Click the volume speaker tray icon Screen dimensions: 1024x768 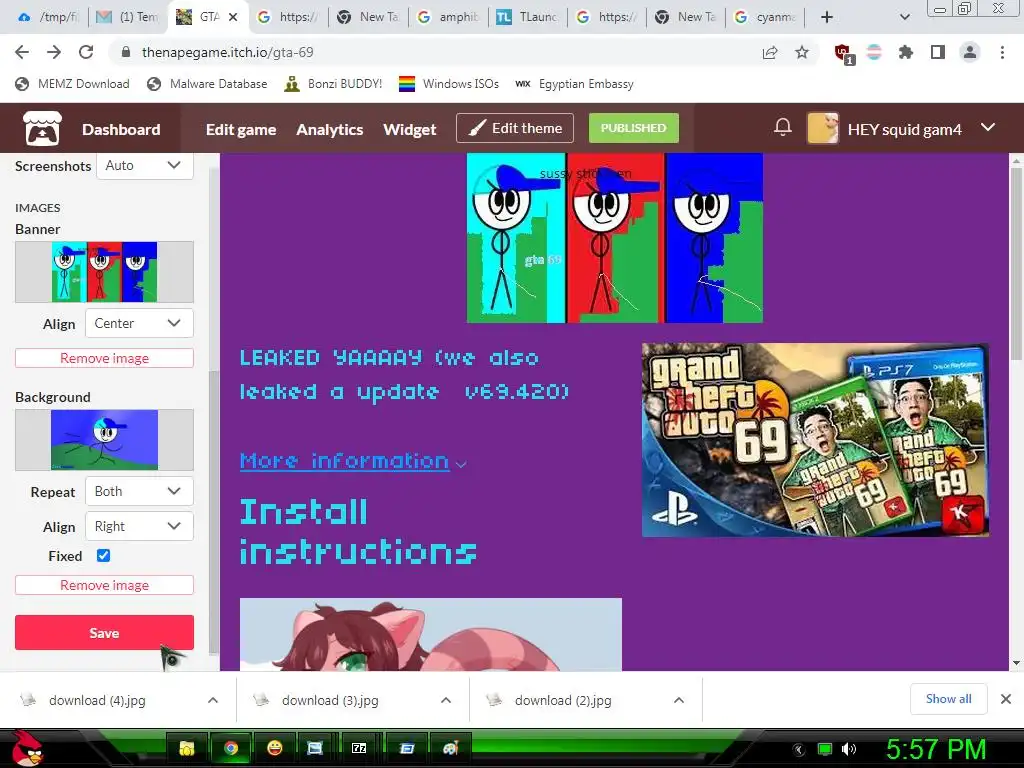[x=848, y=749]
